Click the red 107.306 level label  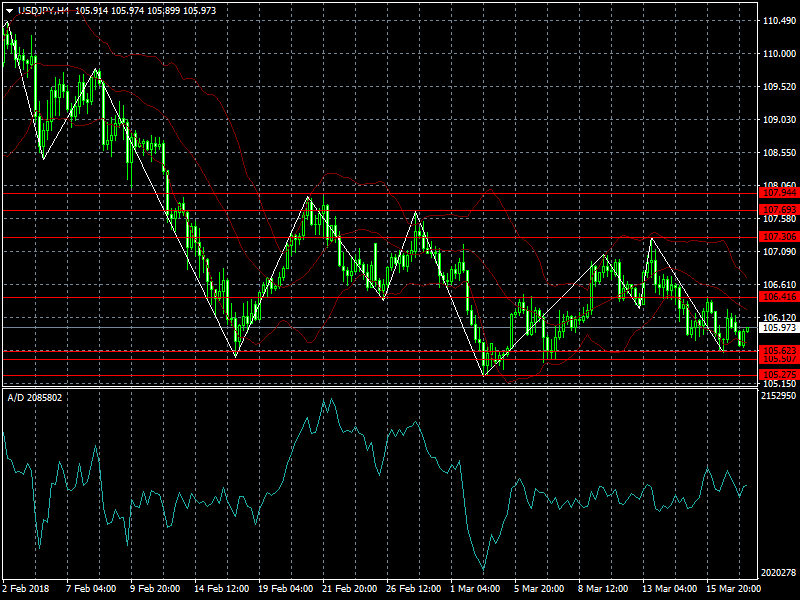coord(779,237)
